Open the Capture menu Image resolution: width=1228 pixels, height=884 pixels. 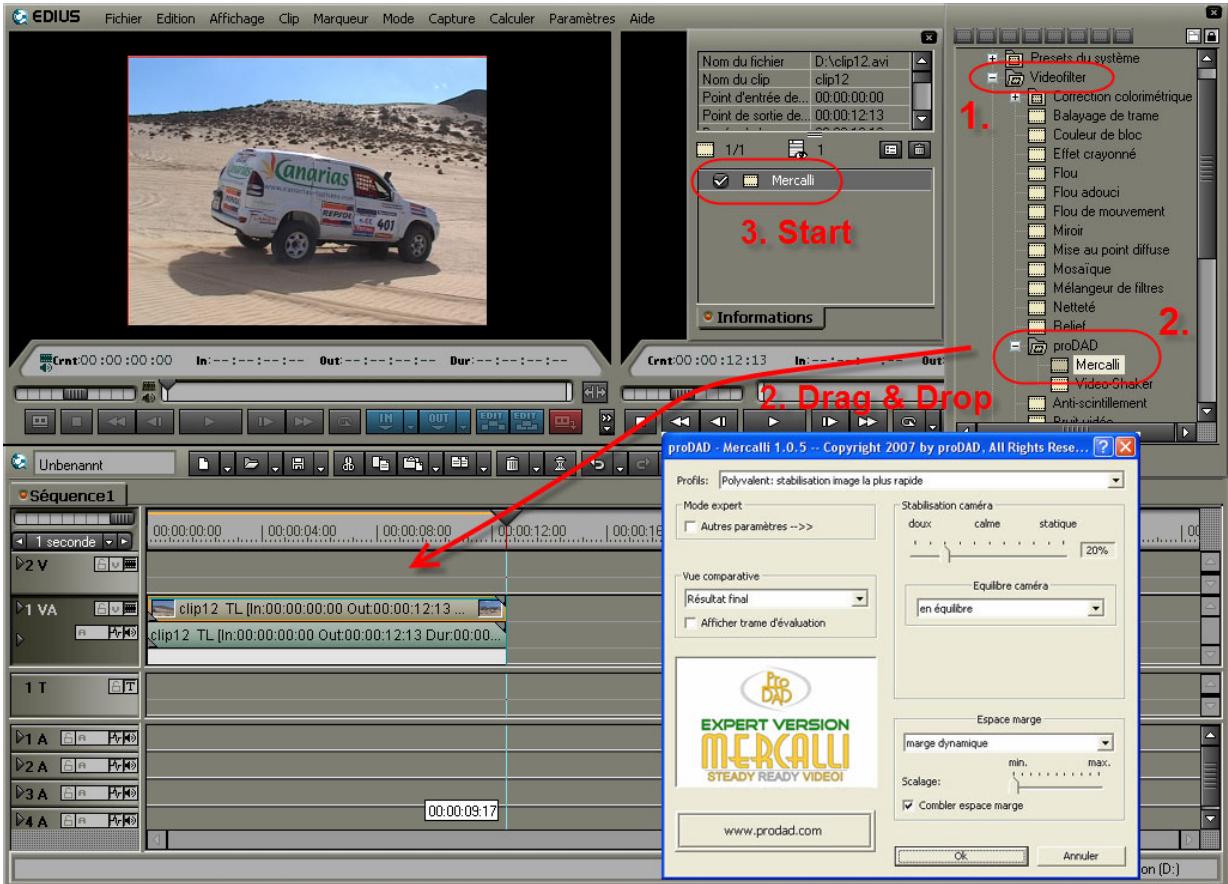[x=454, y=20]
